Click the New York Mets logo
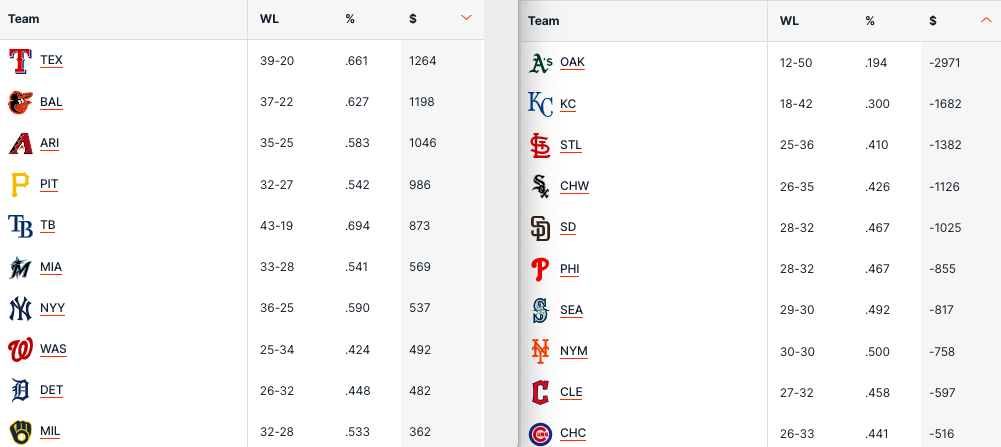1001x447 pixels. coord(540,351)
